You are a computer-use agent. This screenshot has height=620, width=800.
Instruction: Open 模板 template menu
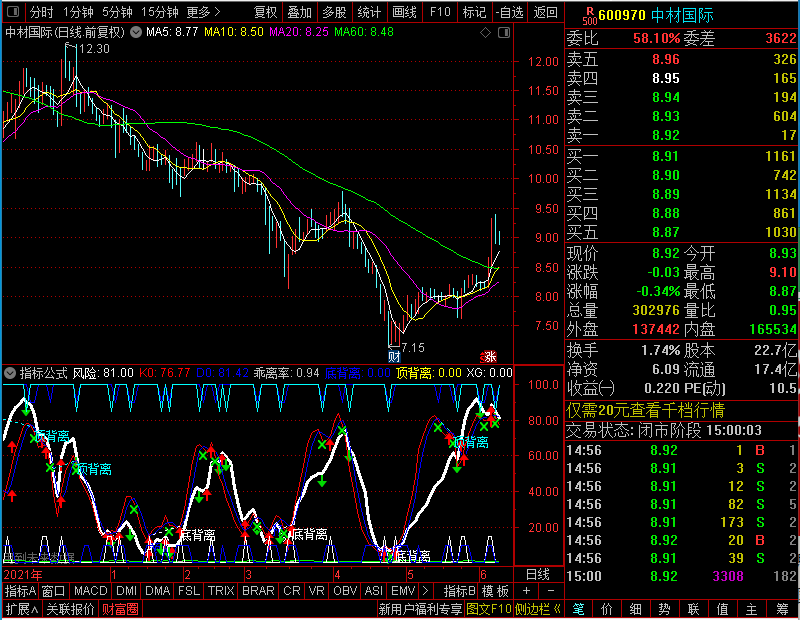(495, 591)
